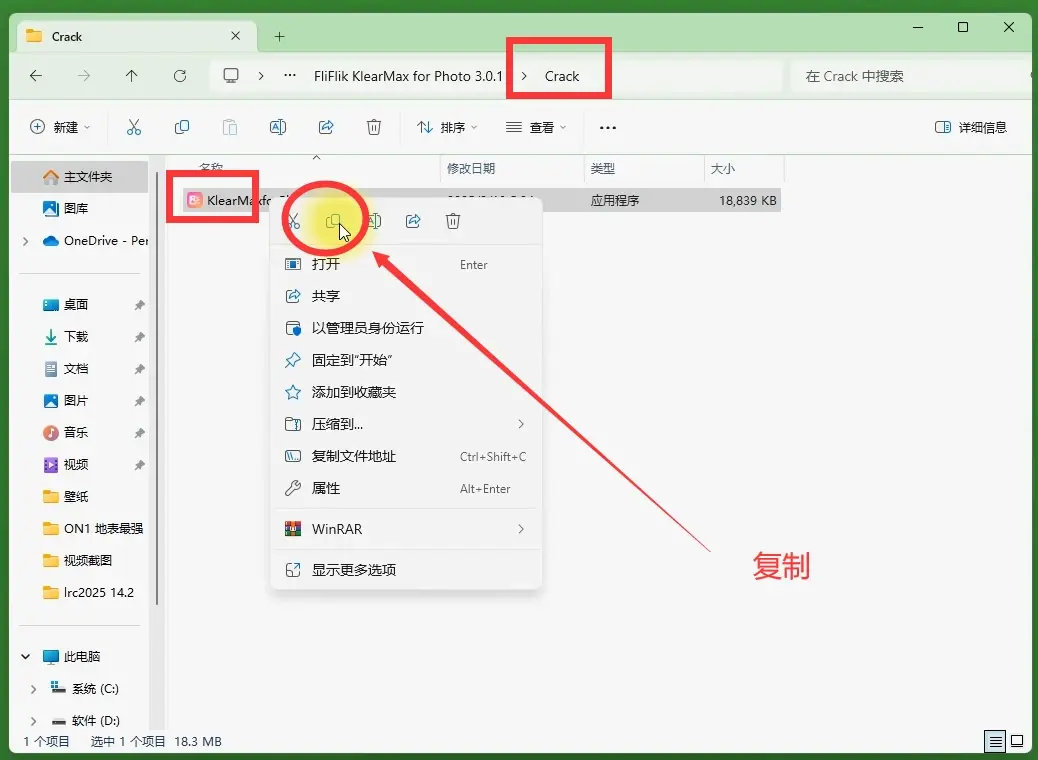1038x760 pixels.
Task: Click the FliFlik KlearMax for Photo 3.0.1 breadcrumb
Action: pos(408,76)
